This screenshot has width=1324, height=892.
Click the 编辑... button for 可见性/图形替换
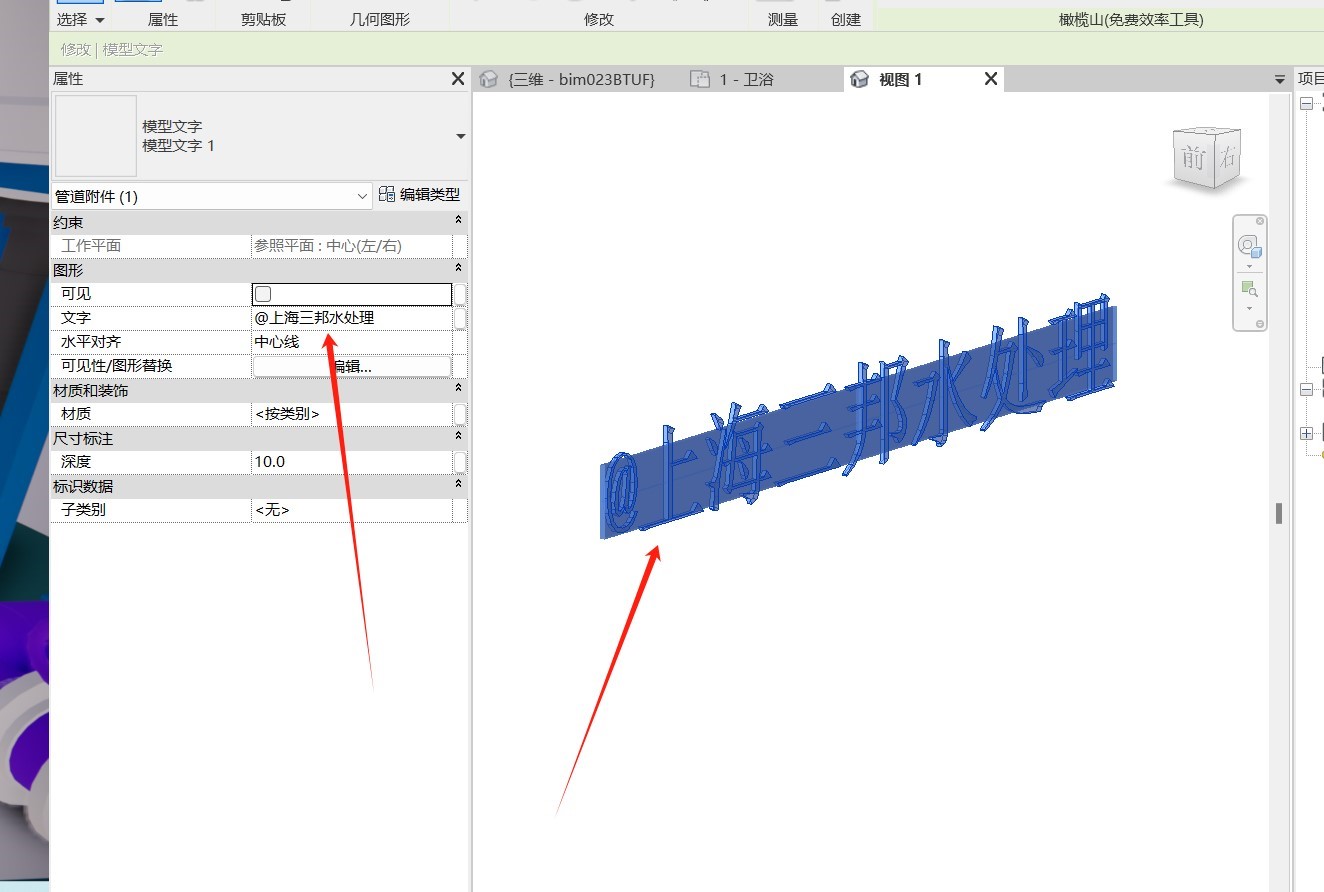[351, 366]
